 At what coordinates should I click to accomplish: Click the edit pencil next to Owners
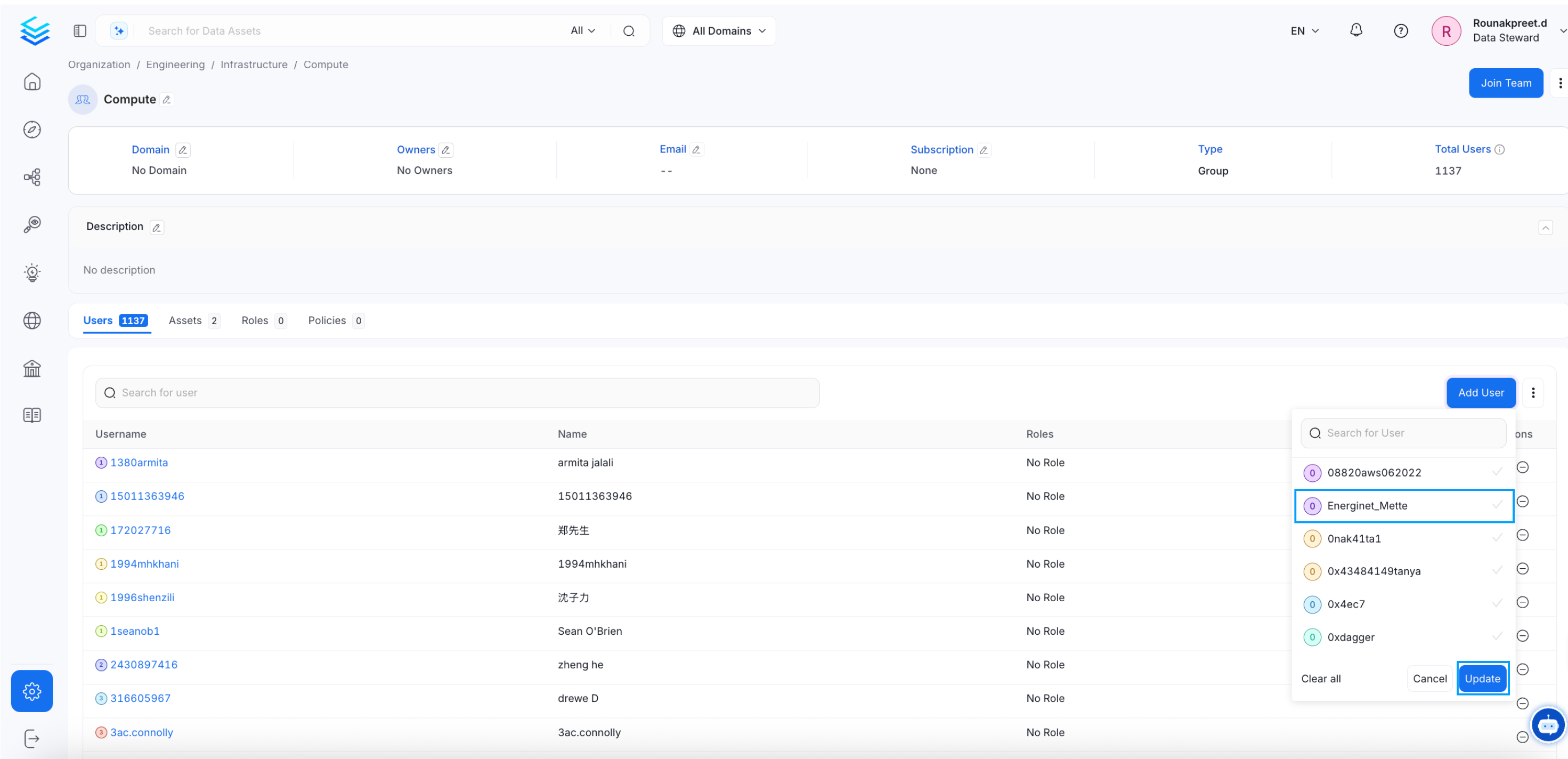(445, 150)
